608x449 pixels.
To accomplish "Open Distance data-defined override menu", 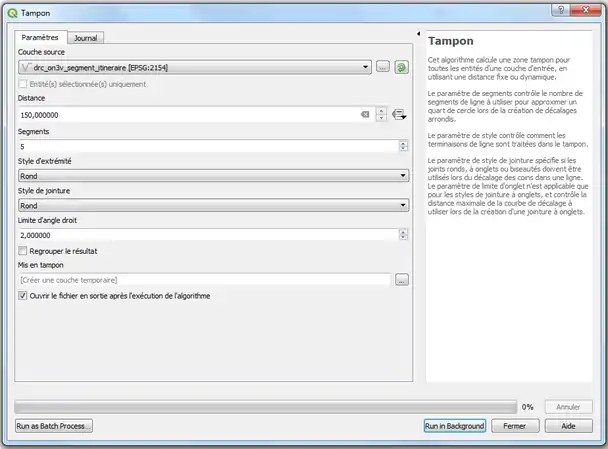I will click(399, 115).
